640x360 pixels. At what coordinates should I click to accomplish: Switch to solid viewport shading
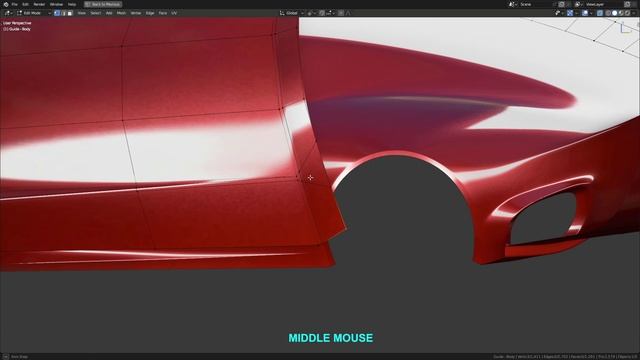click(615, 13)
